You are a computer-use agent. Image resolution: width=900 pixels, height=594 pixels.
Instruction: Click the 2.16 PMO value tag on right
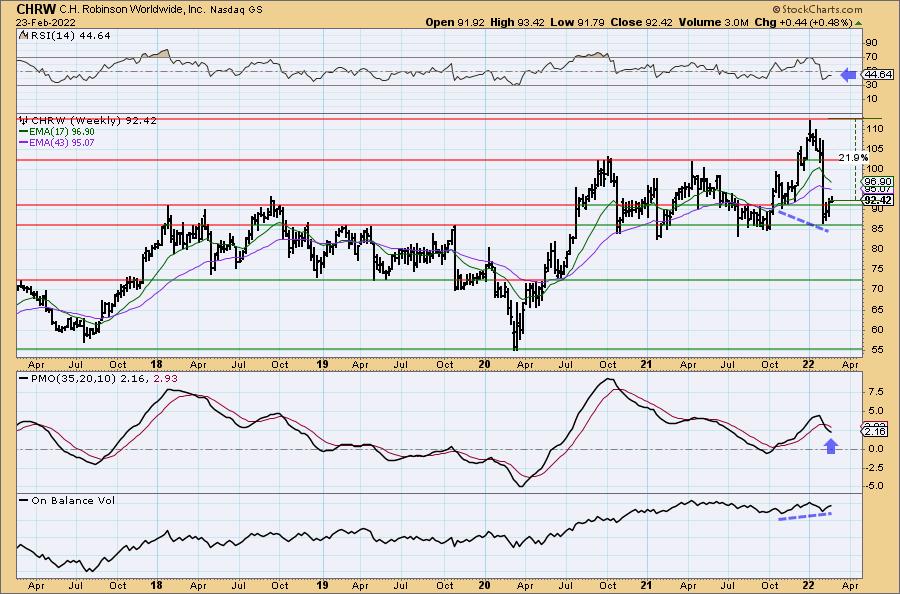875,432
